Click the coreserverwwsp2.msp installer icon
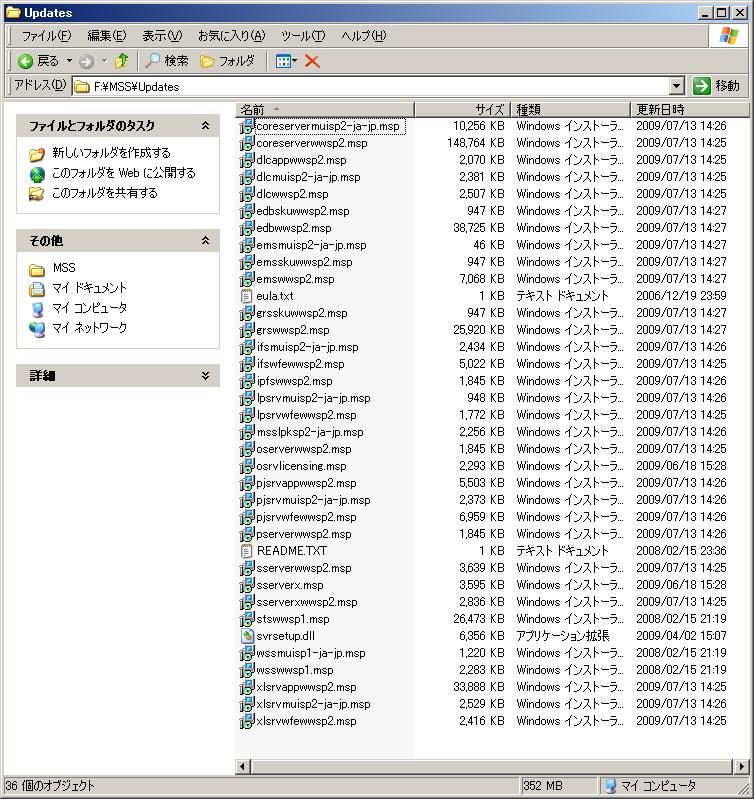The image size is (754, 799). tap(247, 143)
